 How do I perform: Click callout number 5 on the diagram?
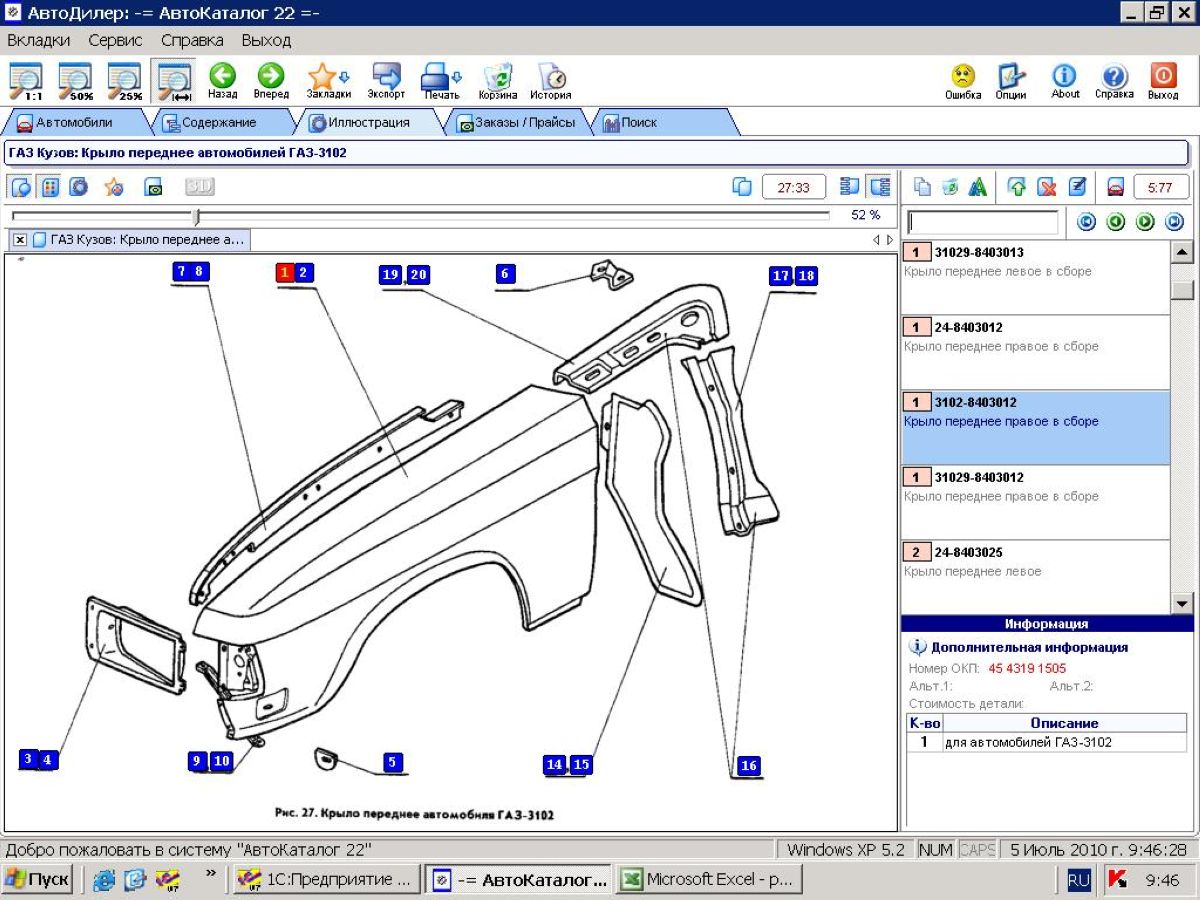coord(392,762)
